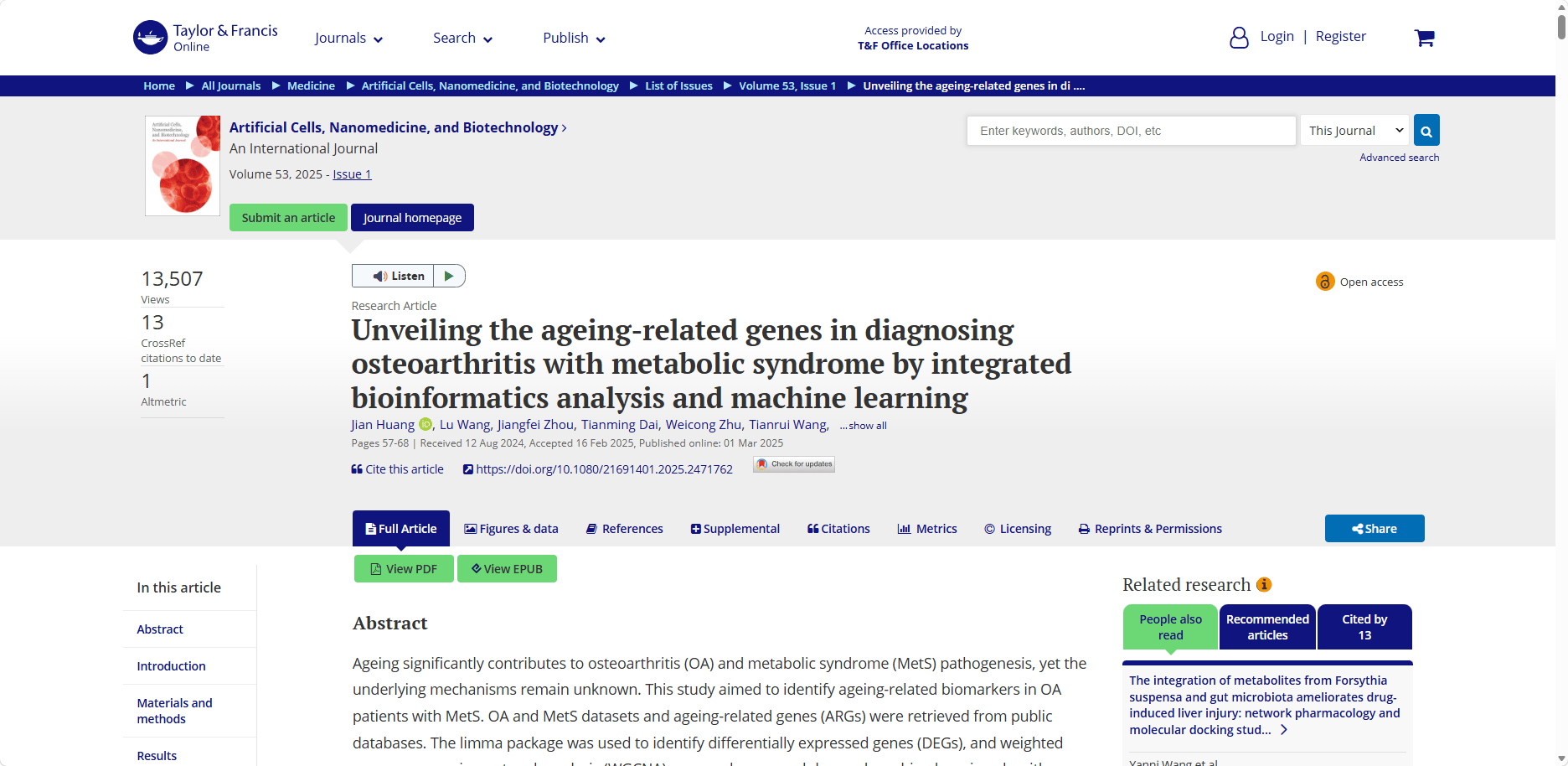Open the Publish dropdown menu
Image resolution: width=1568 pixels, height=766 pixels.
[574, 39]
